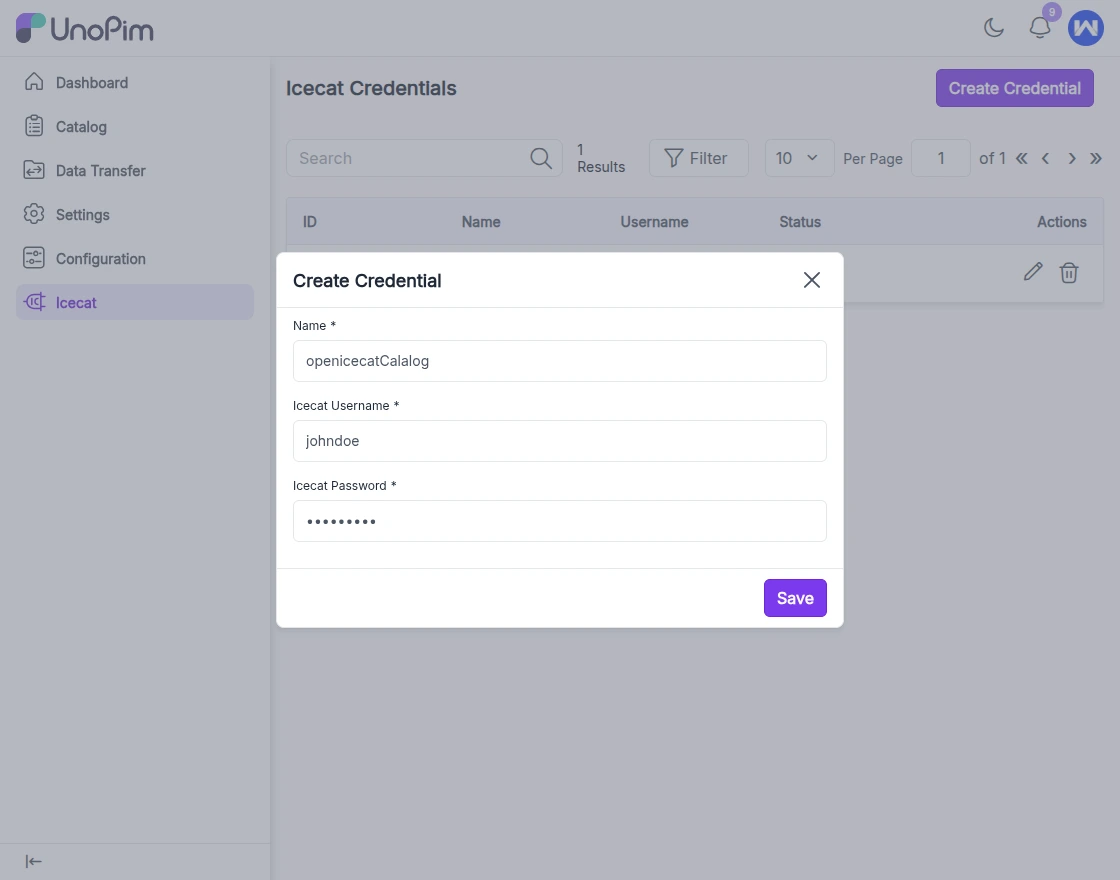Sort by Name column header
This screenshot has width=1120, height=880.
pyautogui.click(x=481, y=221)
